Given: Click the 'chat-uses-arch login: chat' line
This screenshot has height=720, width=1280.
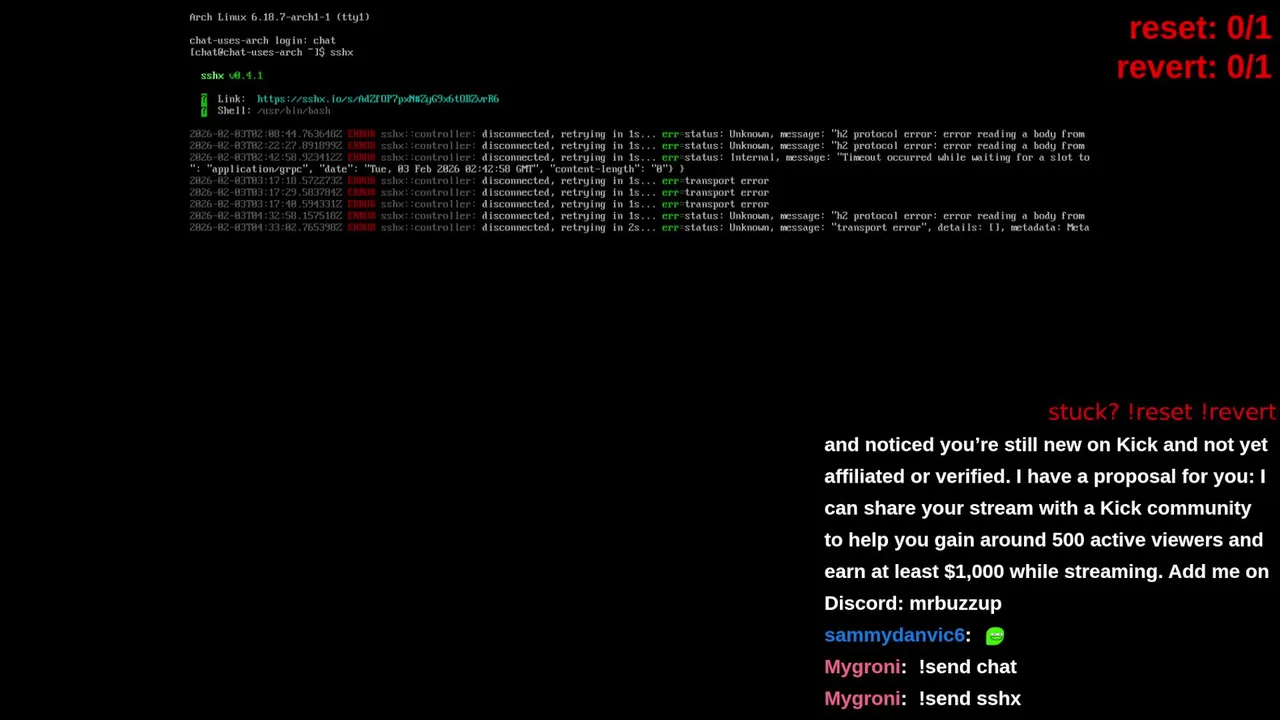Looking at the screenshot, I should [262, 41].
